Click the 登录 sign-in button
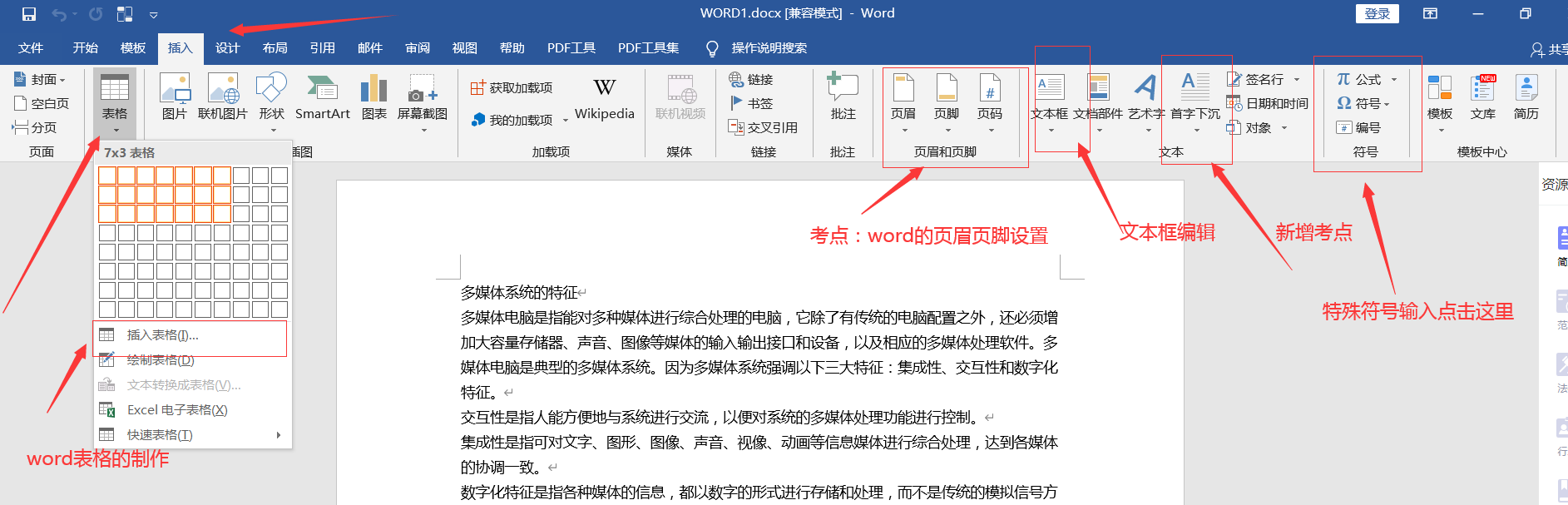The width and height of the screenshot is (1568, 505). (1378, 13)
